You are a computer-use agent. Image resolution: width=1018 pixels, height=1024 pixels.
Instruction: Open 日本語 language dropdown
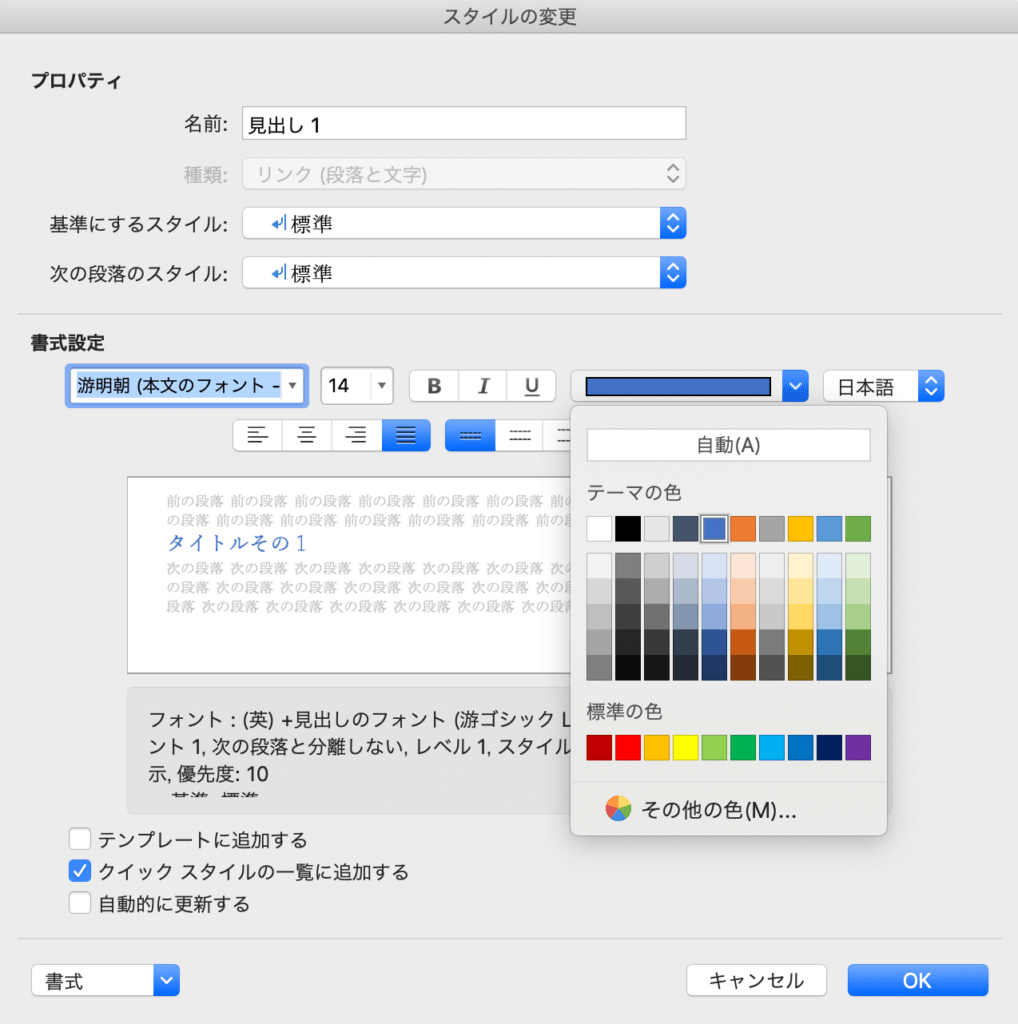(883, 386)
